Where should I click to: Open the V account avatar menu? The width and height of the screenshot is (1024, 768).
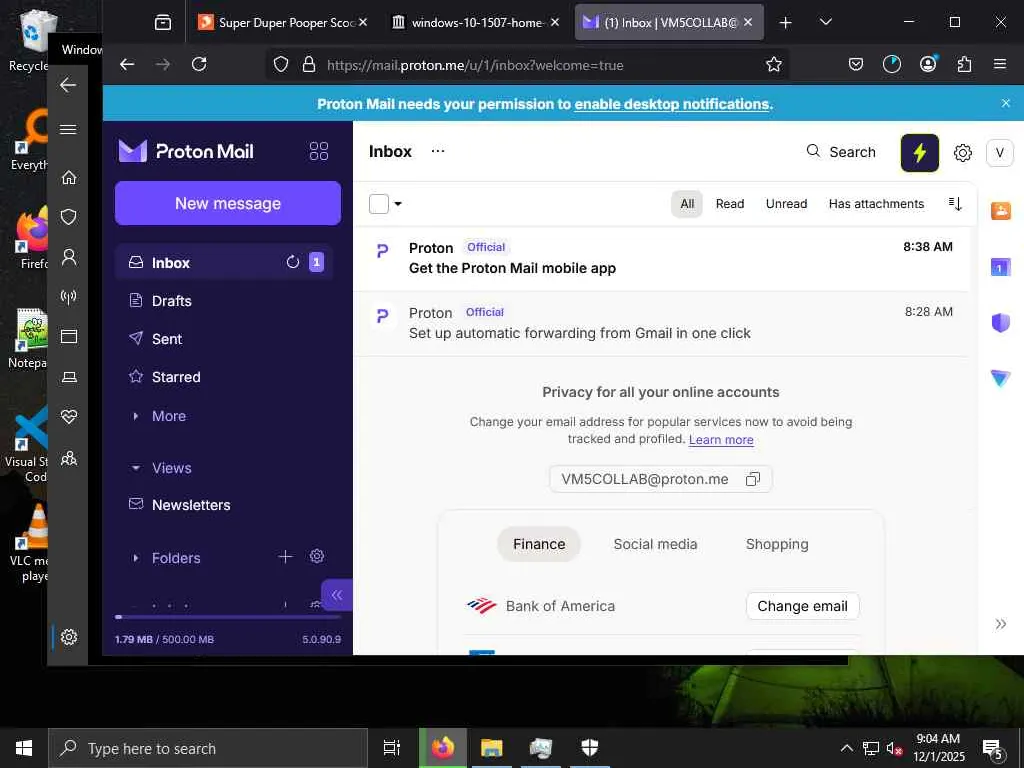click(999, 153)
